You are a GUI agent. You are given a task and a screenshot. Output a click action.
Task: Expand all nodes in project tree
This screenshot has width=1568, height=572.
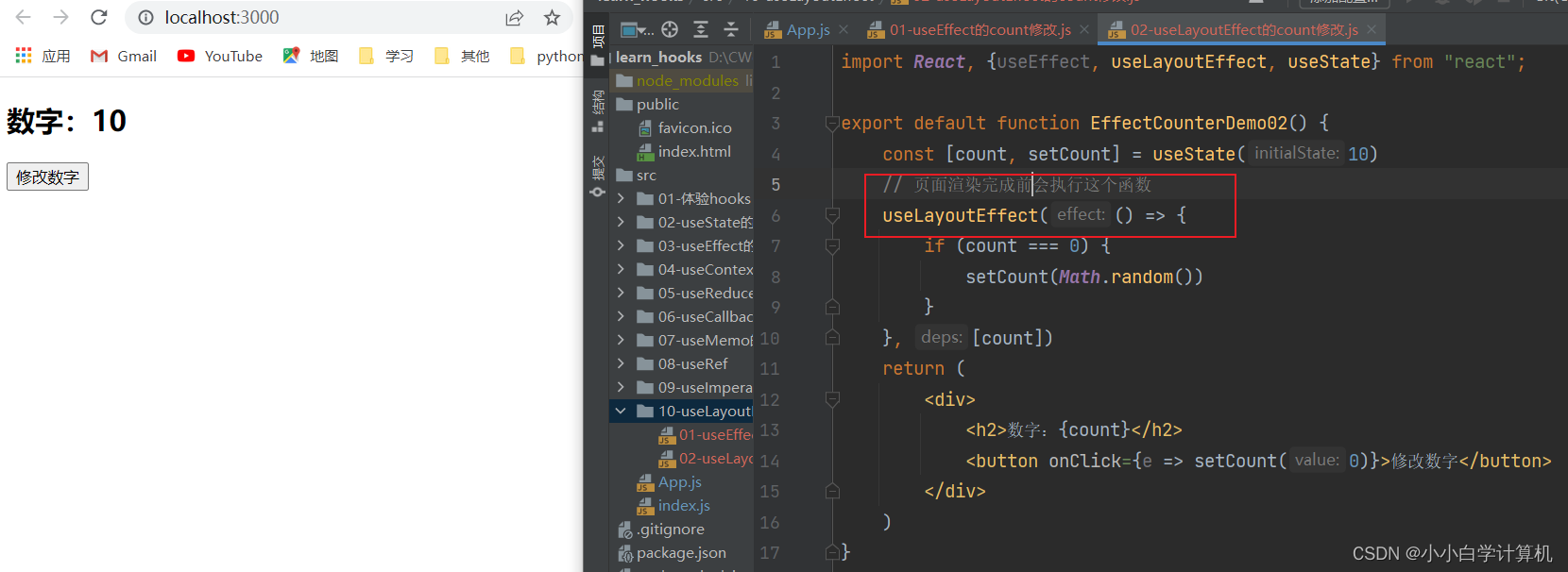pyautogui.click(x=700, y=30)
